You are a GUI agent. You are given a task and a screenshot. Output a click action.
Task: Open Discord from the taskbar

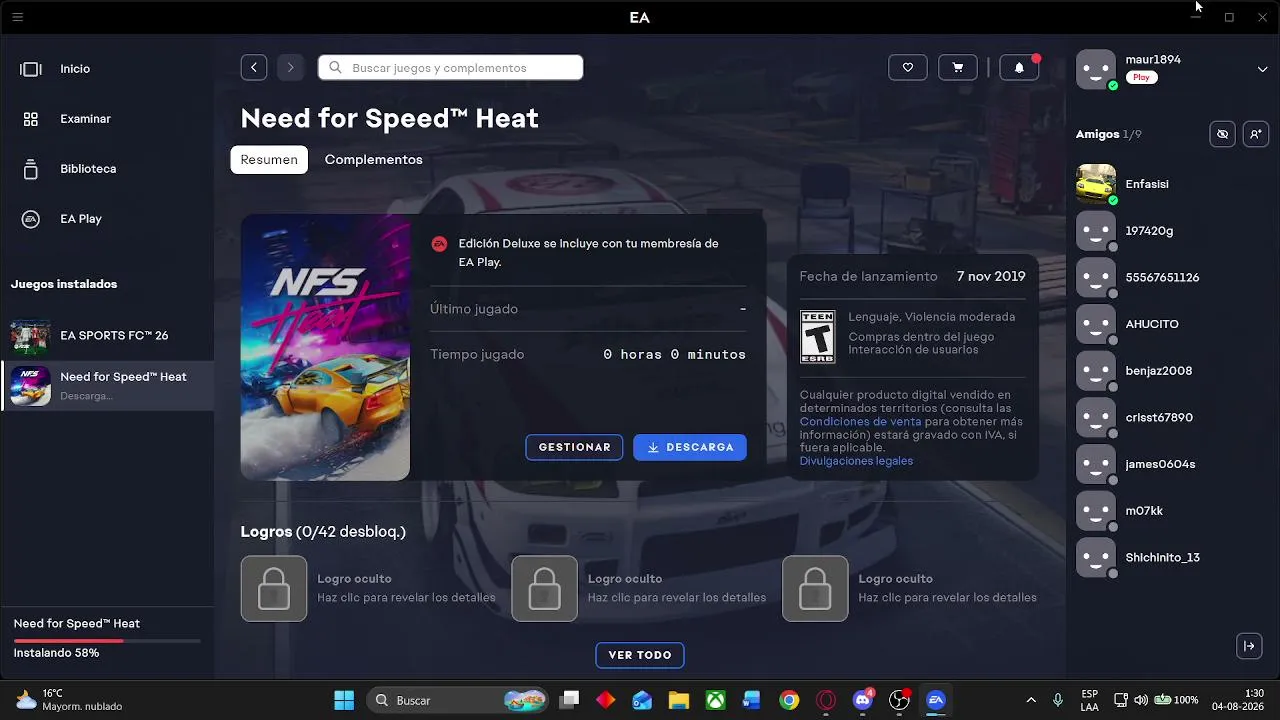pyautogui.click(x=862, y=700)
